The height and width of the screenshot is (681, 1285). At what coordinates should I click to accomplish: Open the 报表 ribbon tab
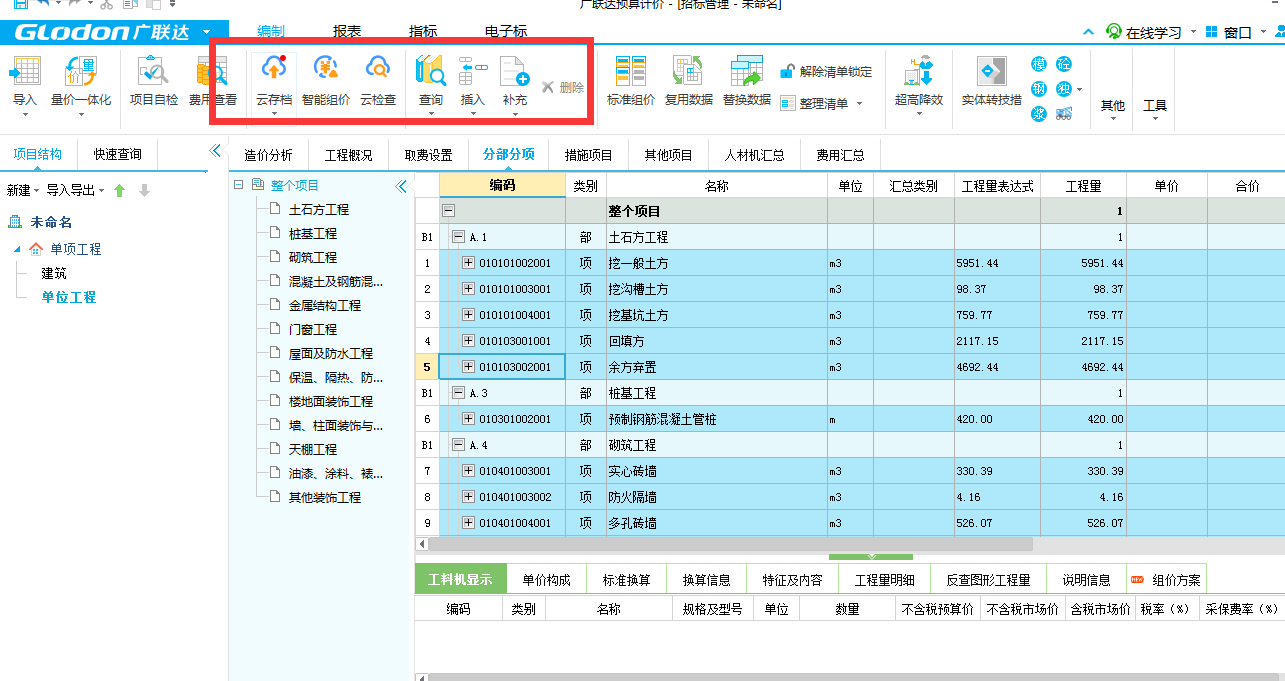[347, 32]
